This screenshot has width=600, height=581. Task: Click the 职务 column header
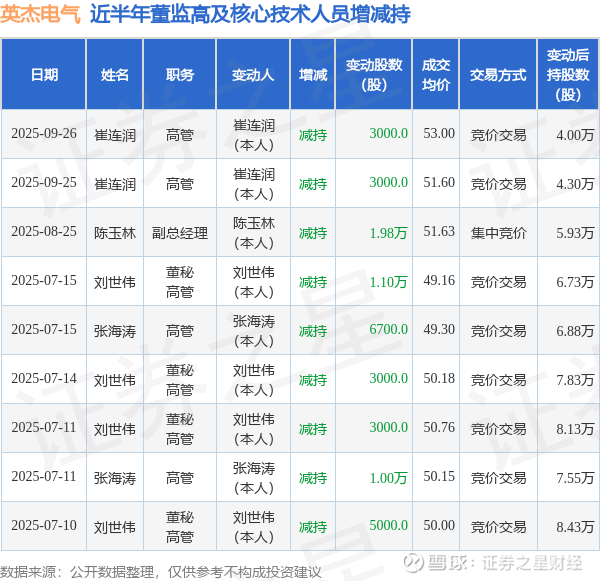pos(179,74)
